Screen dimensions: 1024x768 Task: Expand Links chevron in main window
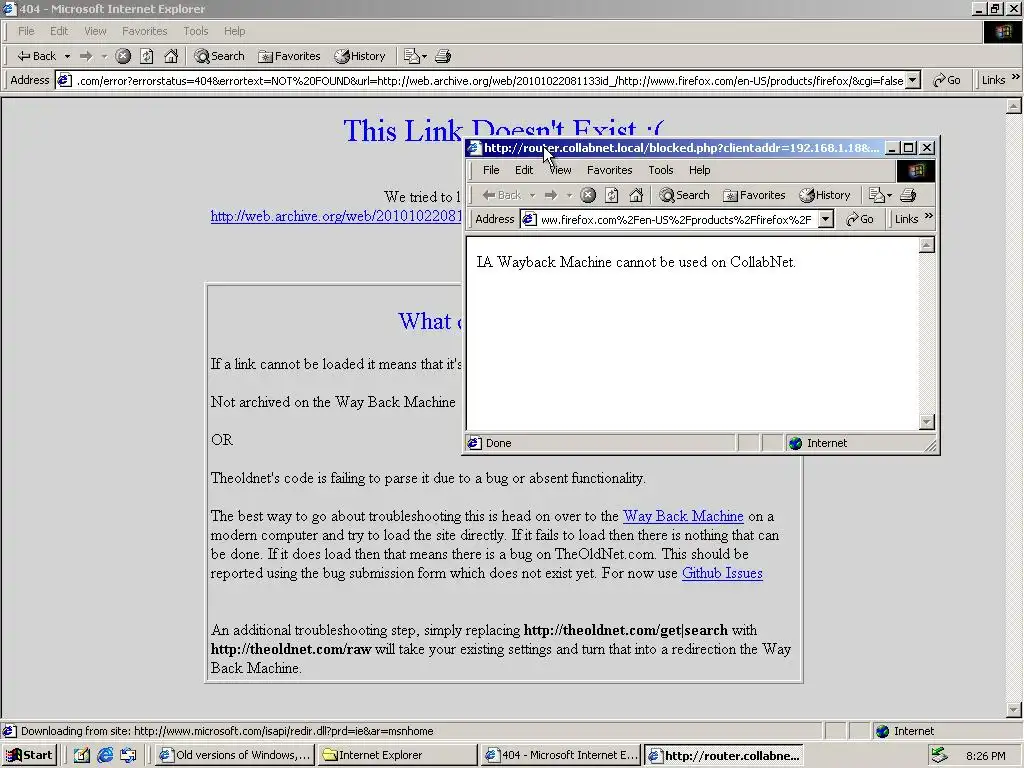point(1016,78)
